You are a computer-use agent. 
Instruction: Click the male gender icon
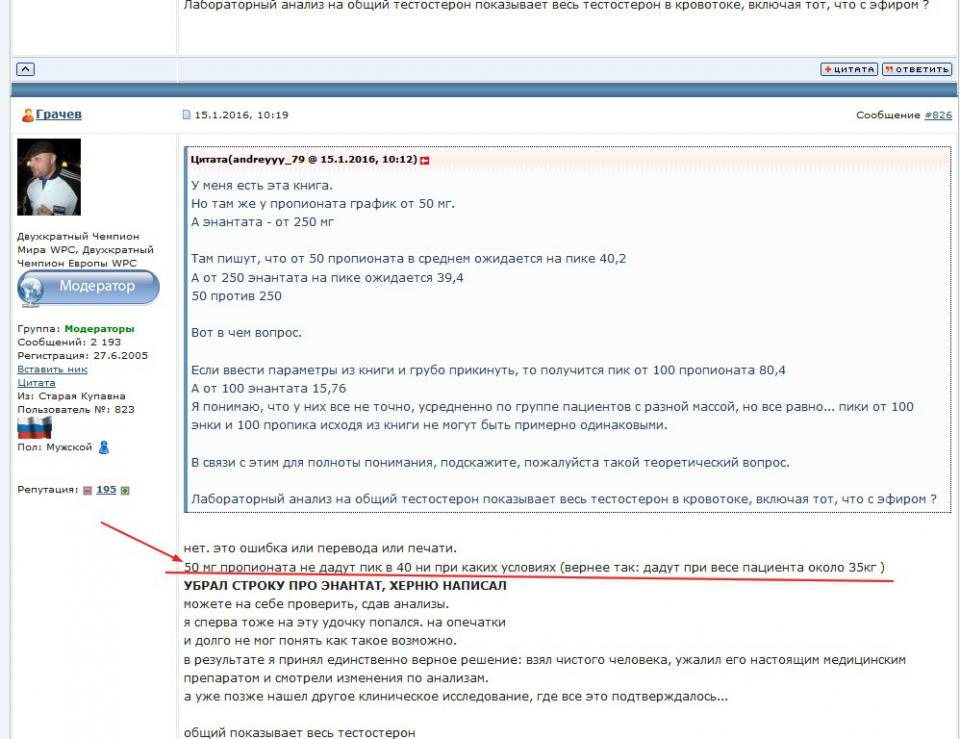[104, 448]
